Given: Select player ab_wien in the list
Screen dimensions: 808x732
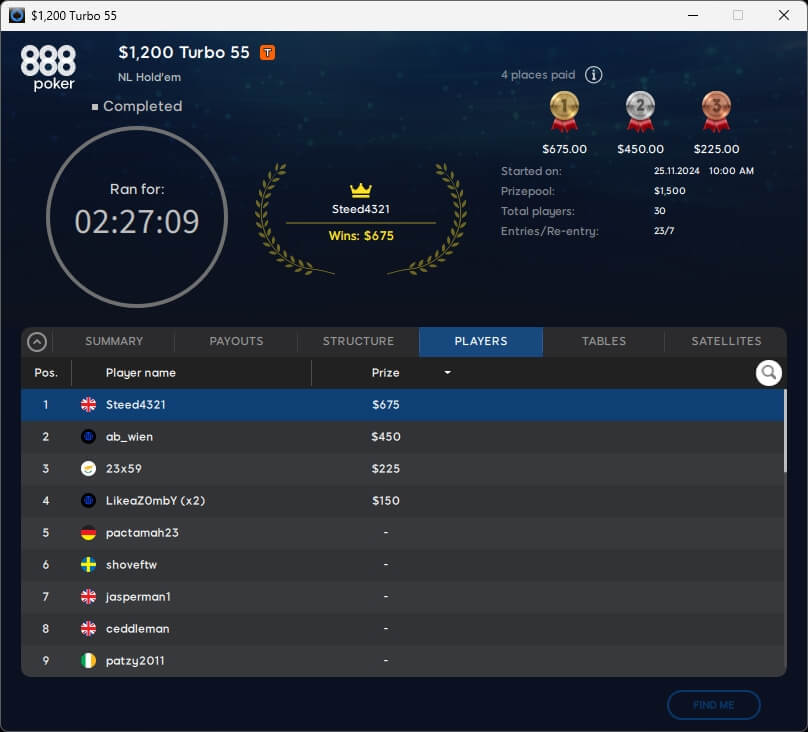Looking at the screenshot, I should 402,437.
